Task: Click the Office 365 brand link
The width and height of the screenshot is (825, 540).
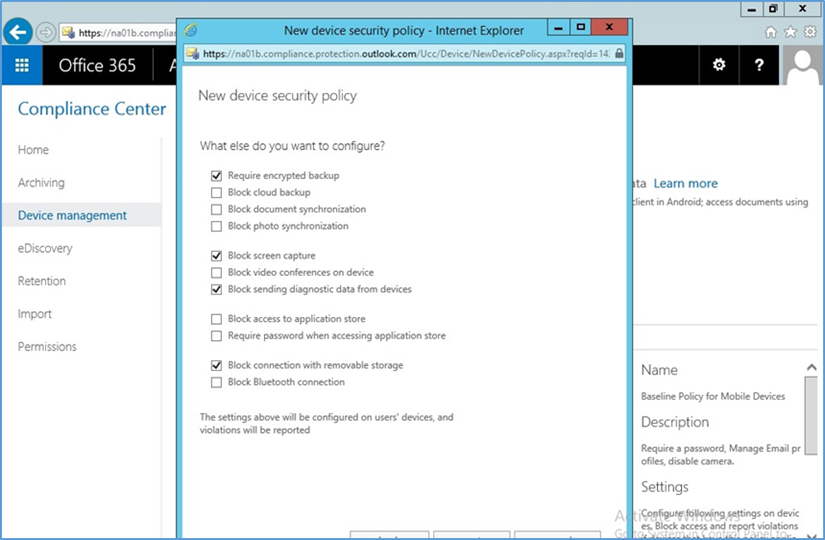Action: pyautogui.click(x=97, y=65)
